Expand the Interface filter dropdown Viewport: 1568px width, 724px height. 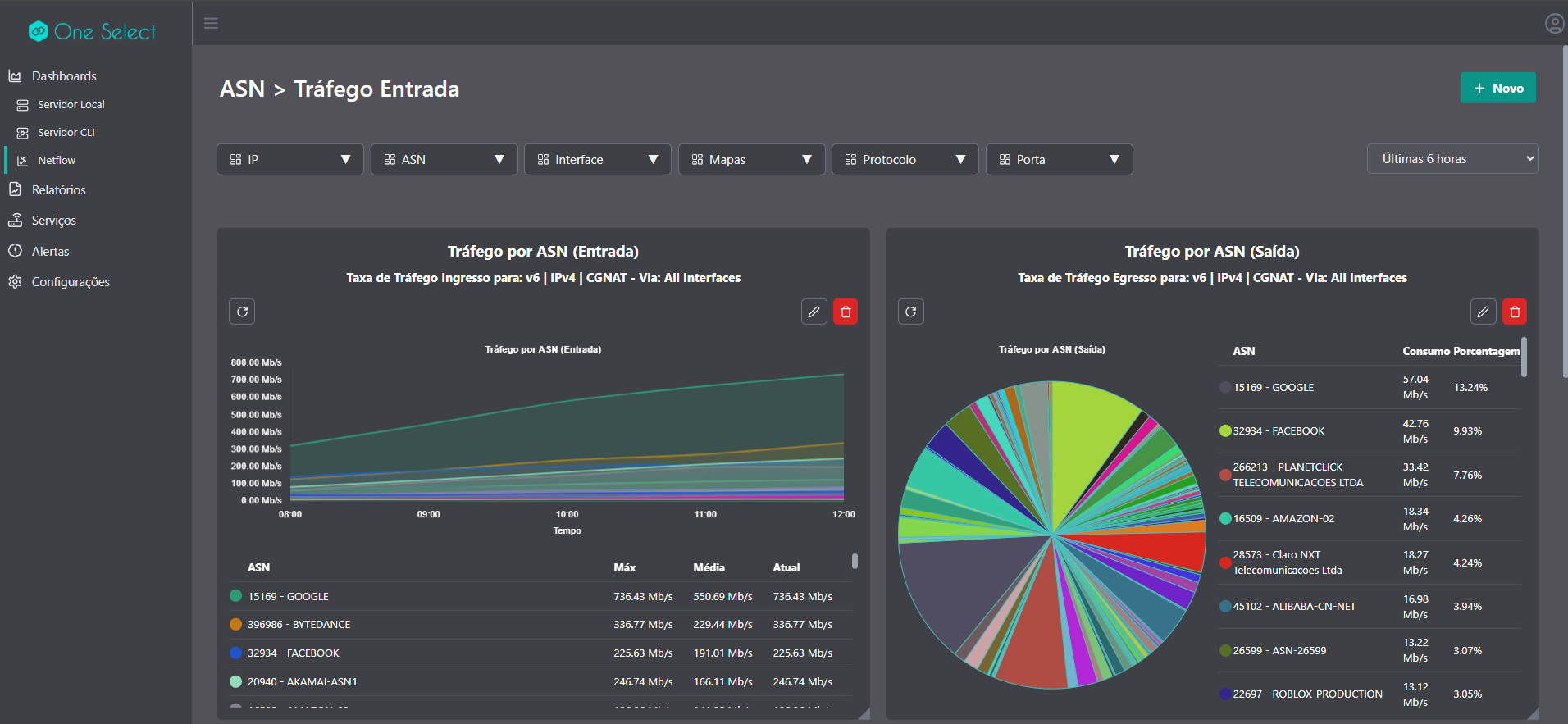(598, 159)
